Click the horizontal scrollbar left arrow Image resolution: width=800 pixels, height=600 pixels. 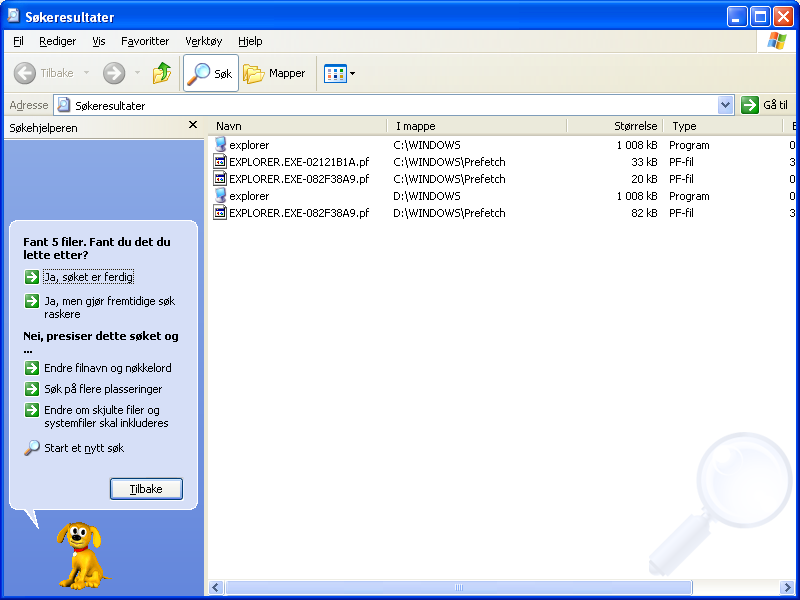click(x=215, y=587)
